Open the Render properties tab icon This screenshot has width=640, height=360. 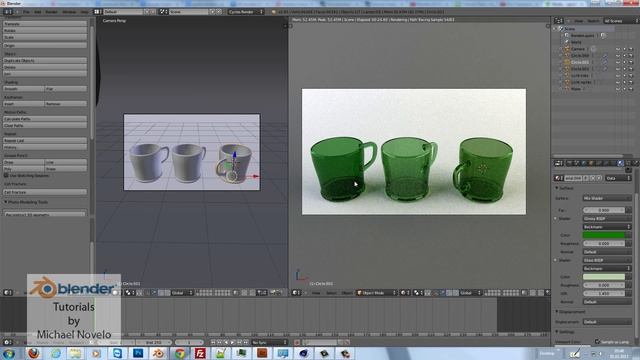569,163
